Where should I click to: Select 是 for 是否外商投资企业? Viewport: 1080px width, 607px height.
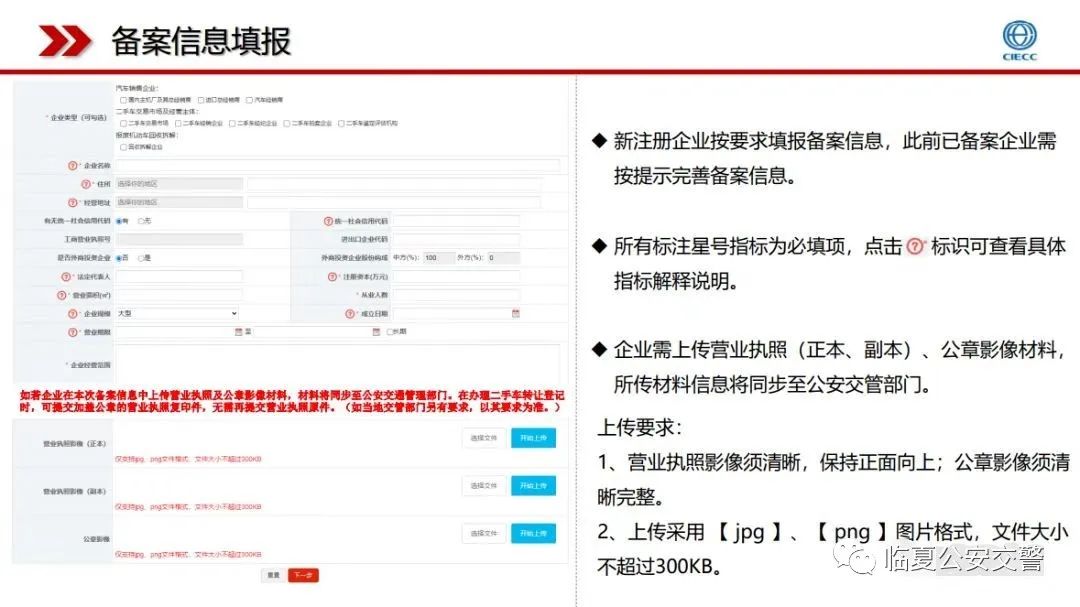click(141, 258)
